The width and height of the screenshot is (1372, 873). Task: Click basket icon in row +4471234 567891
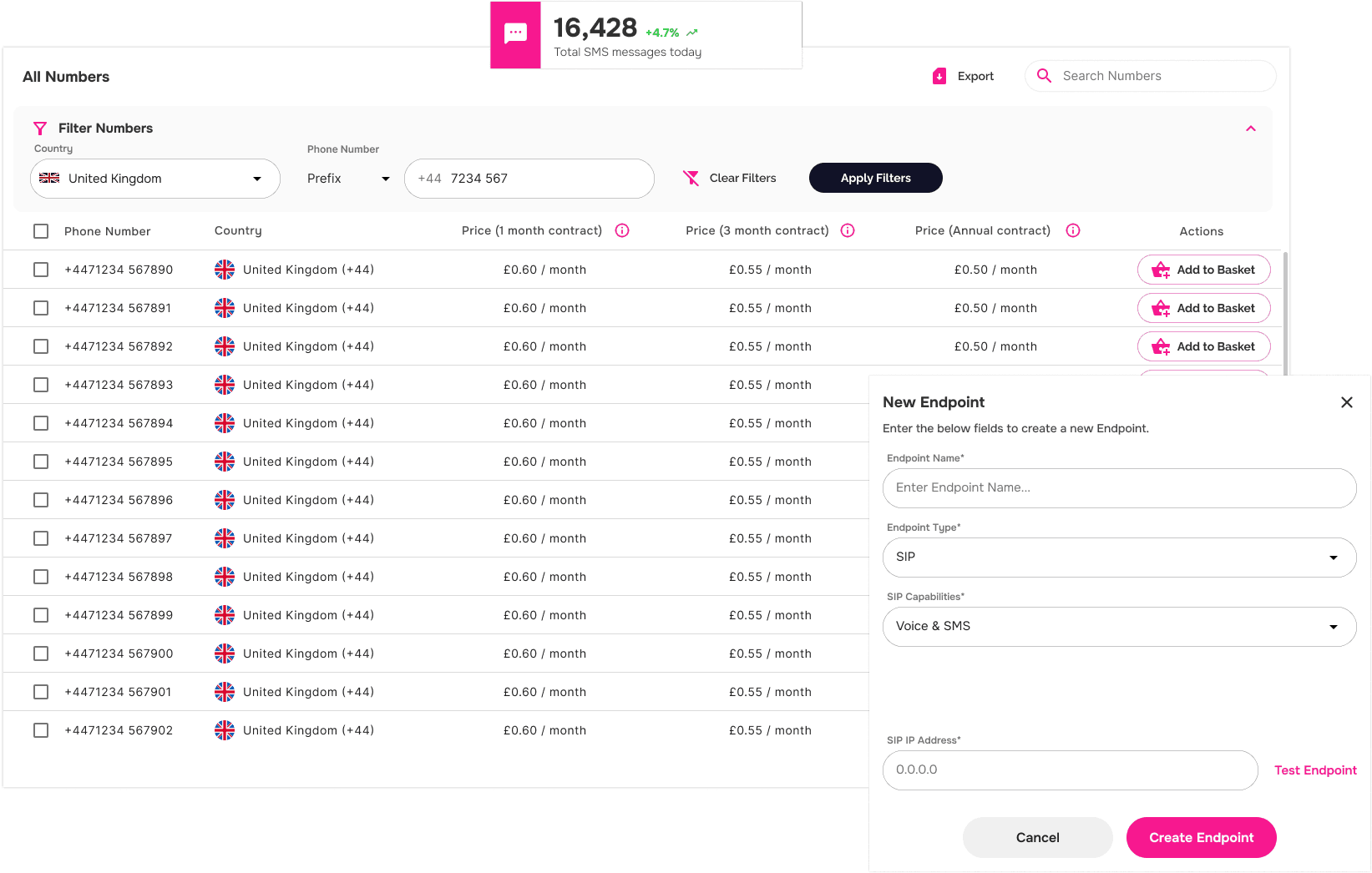[x=1161, y=309]
